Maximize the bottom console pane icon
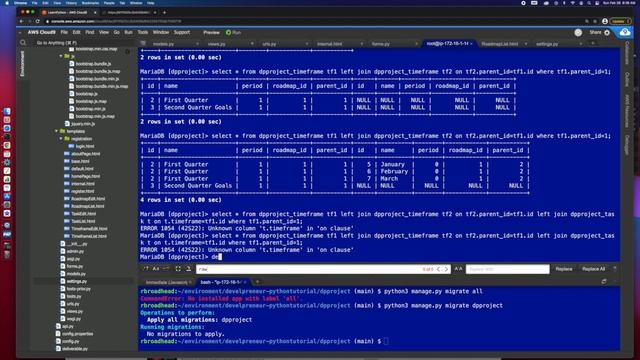The height and width of the screenshot is (360, 640). (x=604, y=282)
